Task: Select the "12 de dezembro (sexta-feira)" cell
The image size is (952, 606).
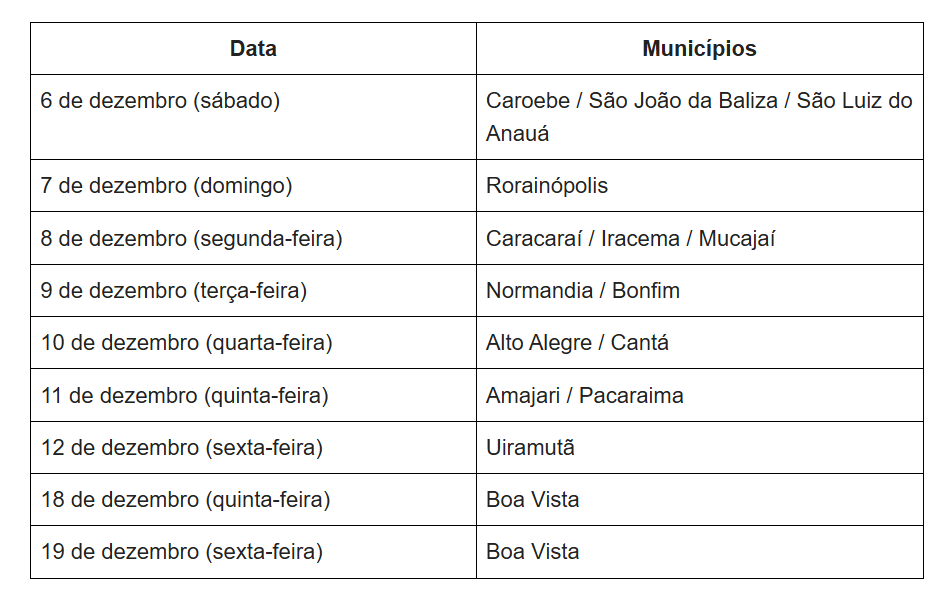Action: [182, 448]
